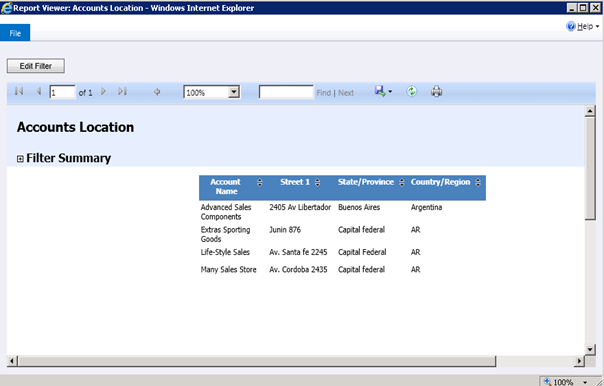The width and height of the screenshot is (604, 386).
Task: Click horizontal scrollbar right arrow
Action: [x=579, y=361]
